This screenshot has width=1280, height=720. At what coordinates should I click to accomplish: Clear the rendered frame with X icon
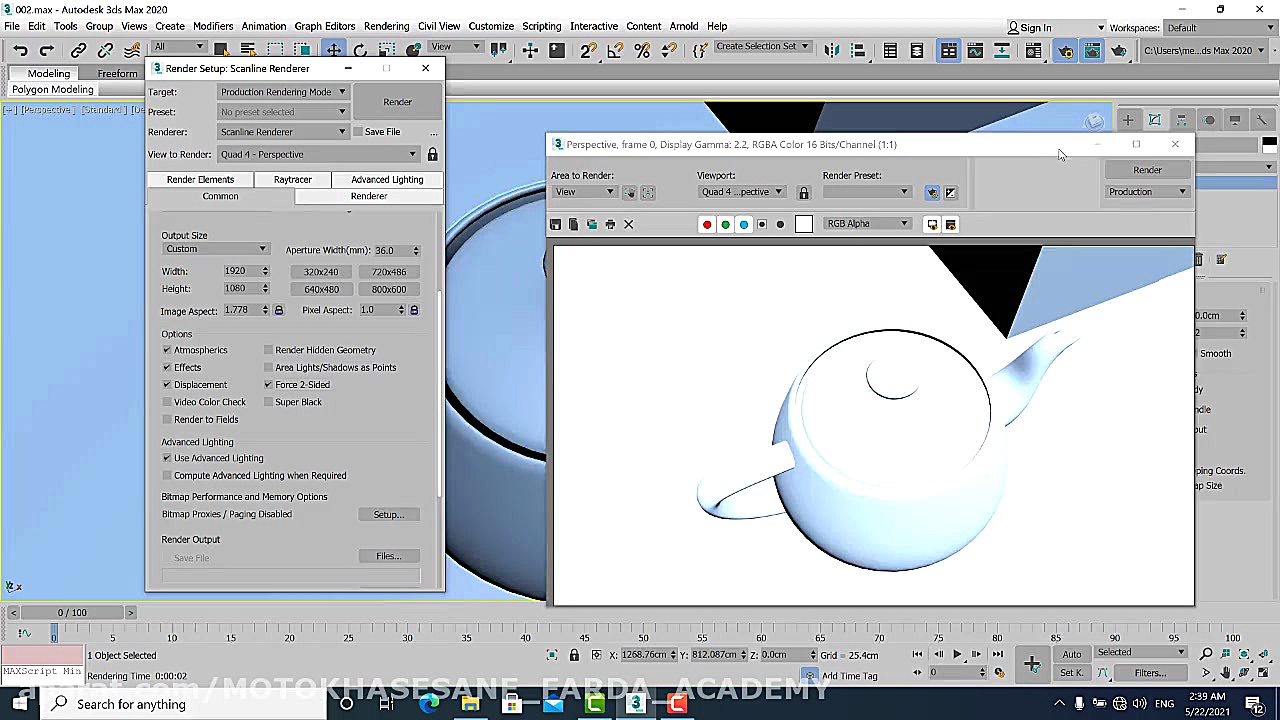click(629, 224)
